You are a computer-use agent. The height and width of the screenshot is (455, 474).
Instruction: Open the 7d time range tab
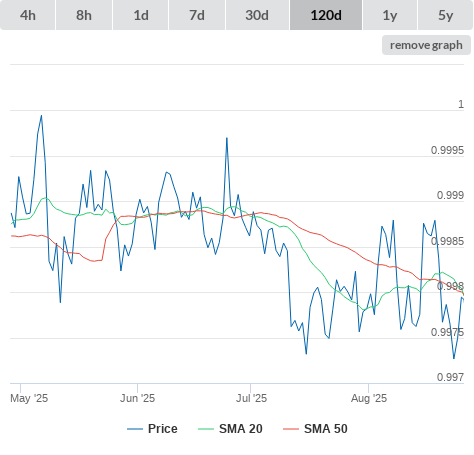click(197, 15)
